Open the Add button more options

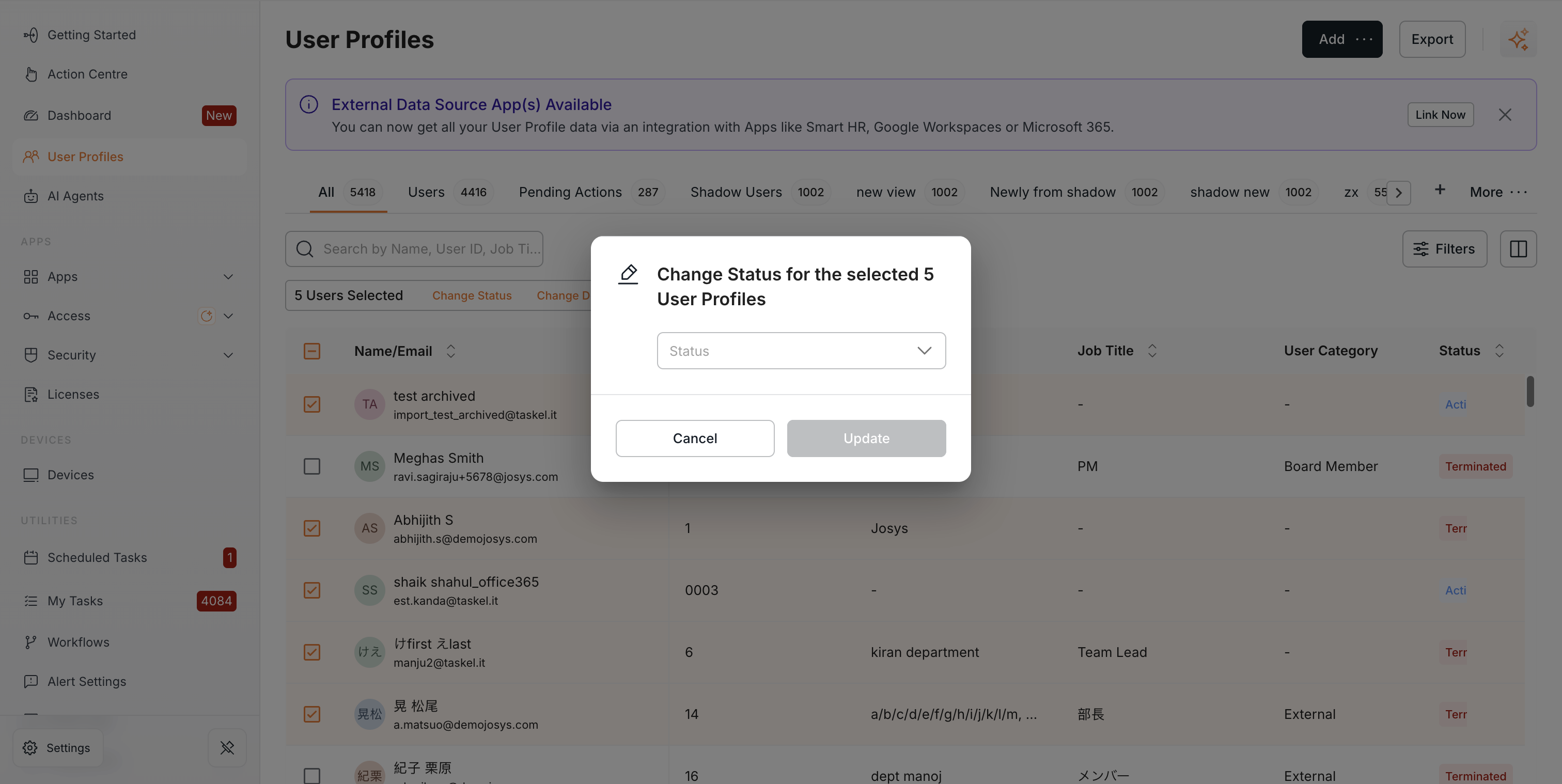1364,39
